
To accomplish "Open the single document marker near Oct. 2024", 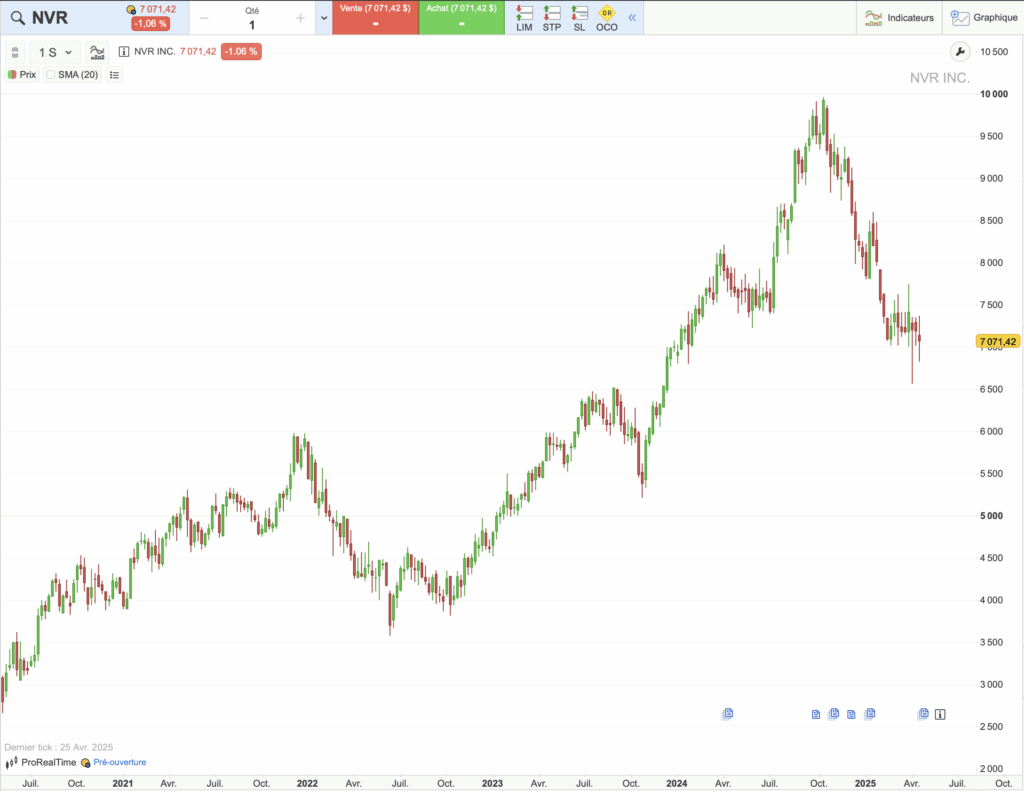I will pyautogui.click(x=816, y=715).
